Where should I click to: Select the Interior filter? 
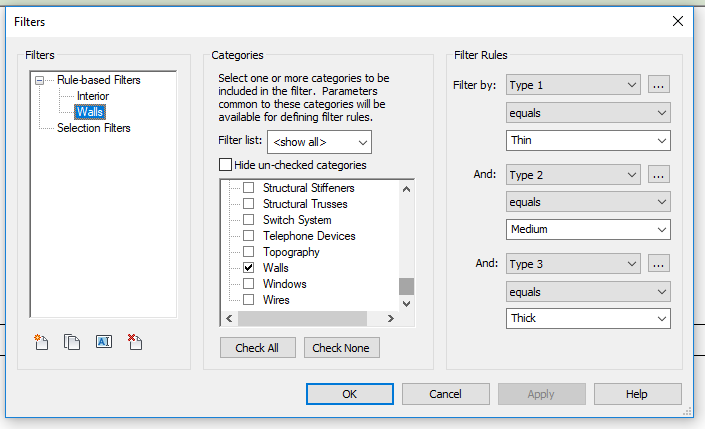click(95, 96)
